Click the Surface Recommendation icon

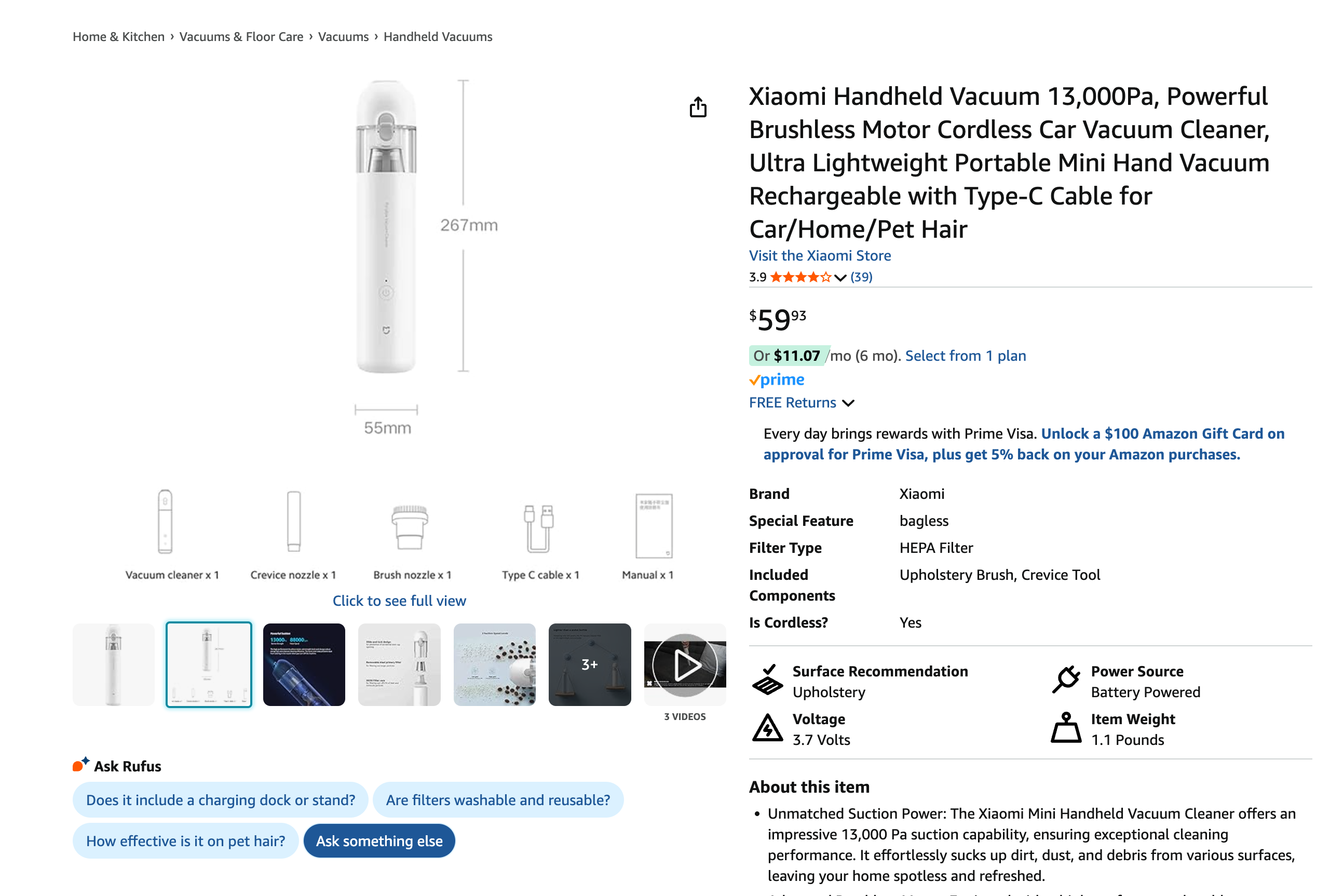pyautogui.click(x=767, y=680)
